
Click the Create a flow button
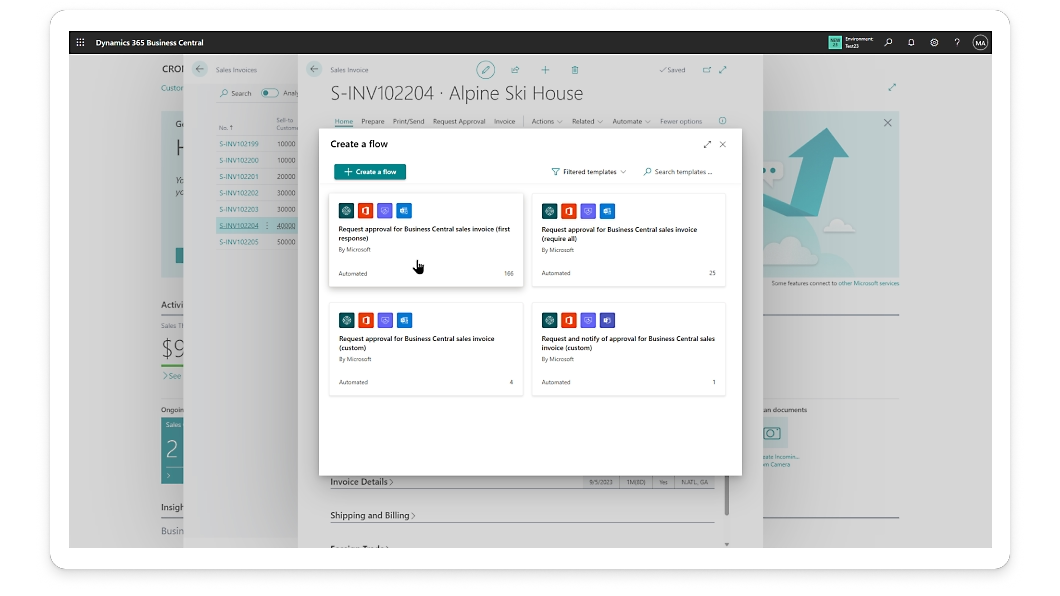pyautogui.click(x=370, y=172)
